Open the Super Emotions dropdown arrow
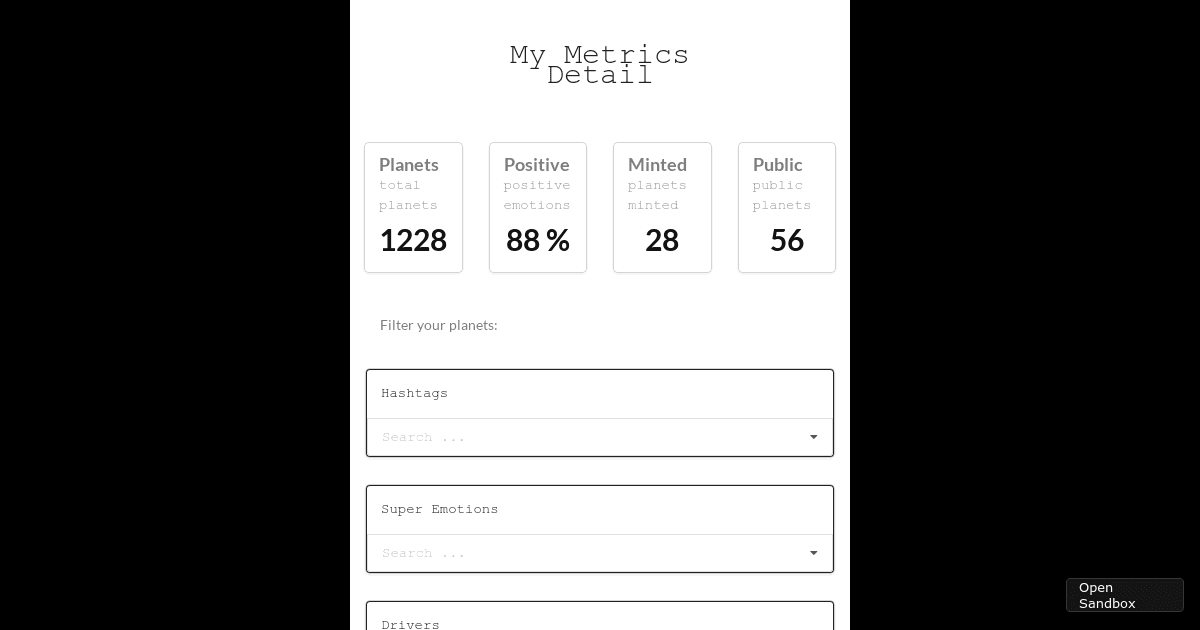The height and width of the screenshot is (630, 1200). click(x=813, y=553)
